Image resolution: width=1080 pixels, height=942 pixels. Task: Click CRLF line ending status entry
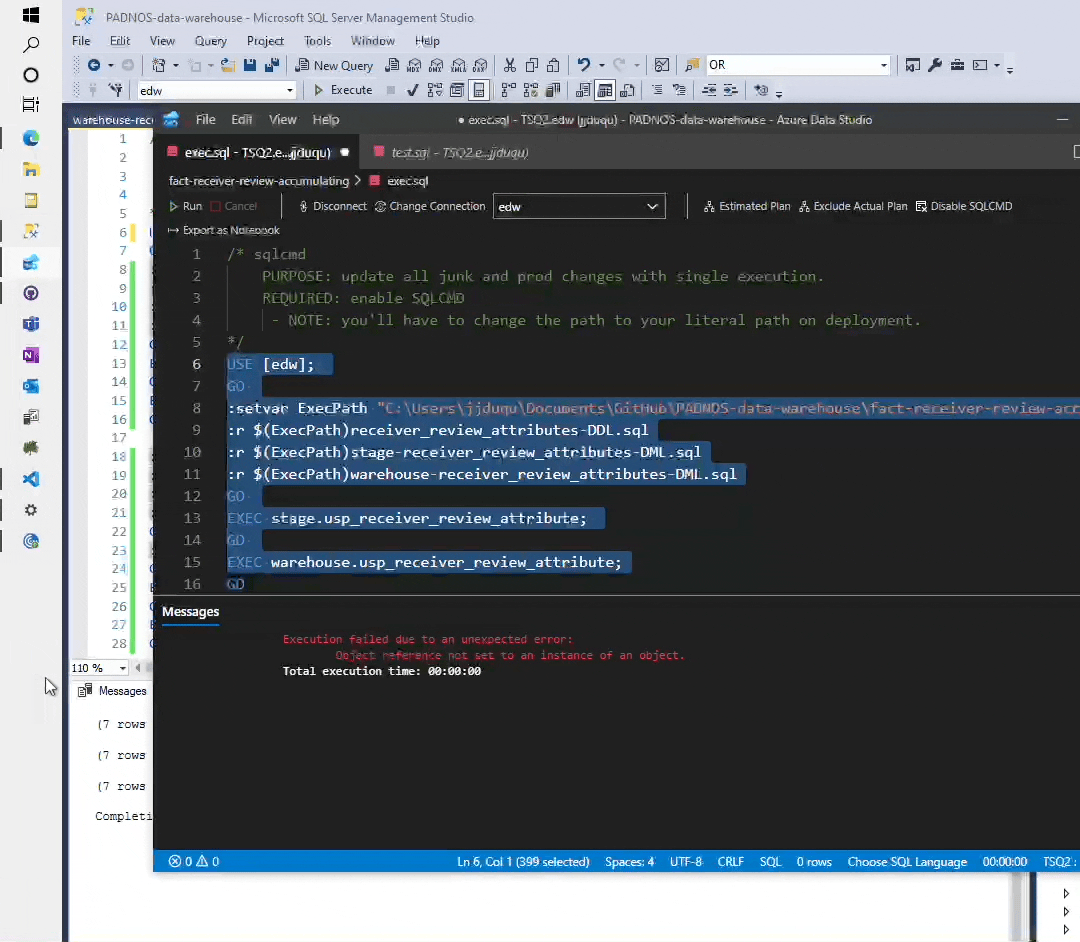point(731,861)
